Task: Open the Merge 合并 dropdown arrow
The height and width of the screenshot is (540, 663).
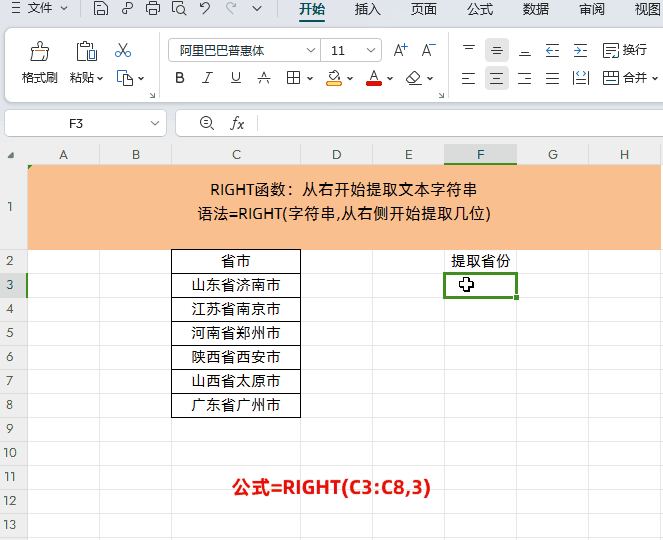Action: (x=655, y=78)
